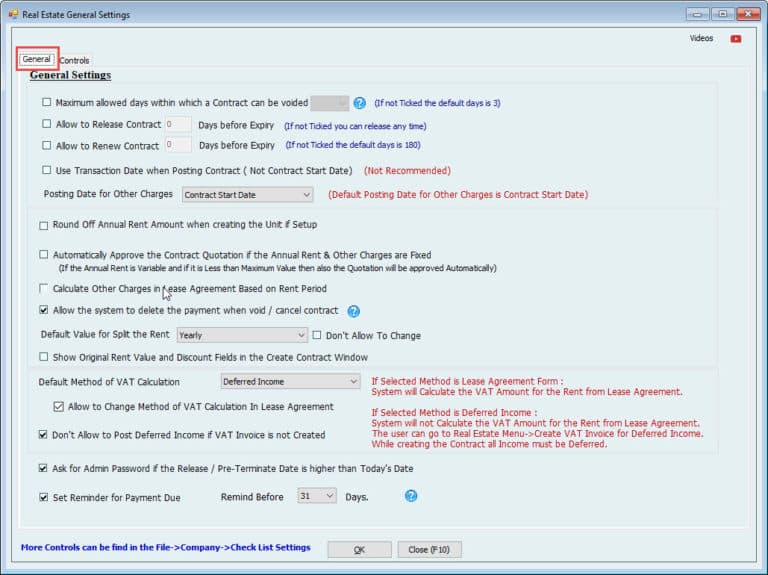
Task: Open Posting Date for Other Charges dropdown
Action: [247, 194]
